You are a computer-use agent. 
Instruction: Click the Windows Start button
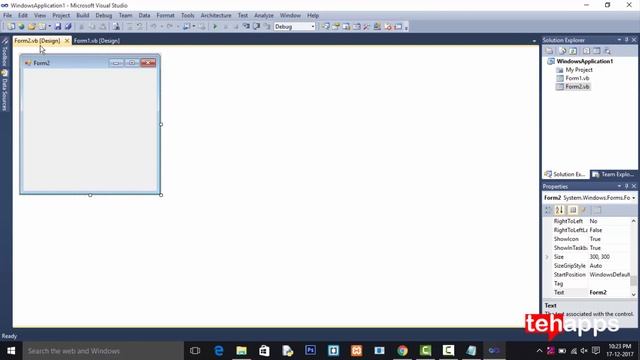pos(11,351)
